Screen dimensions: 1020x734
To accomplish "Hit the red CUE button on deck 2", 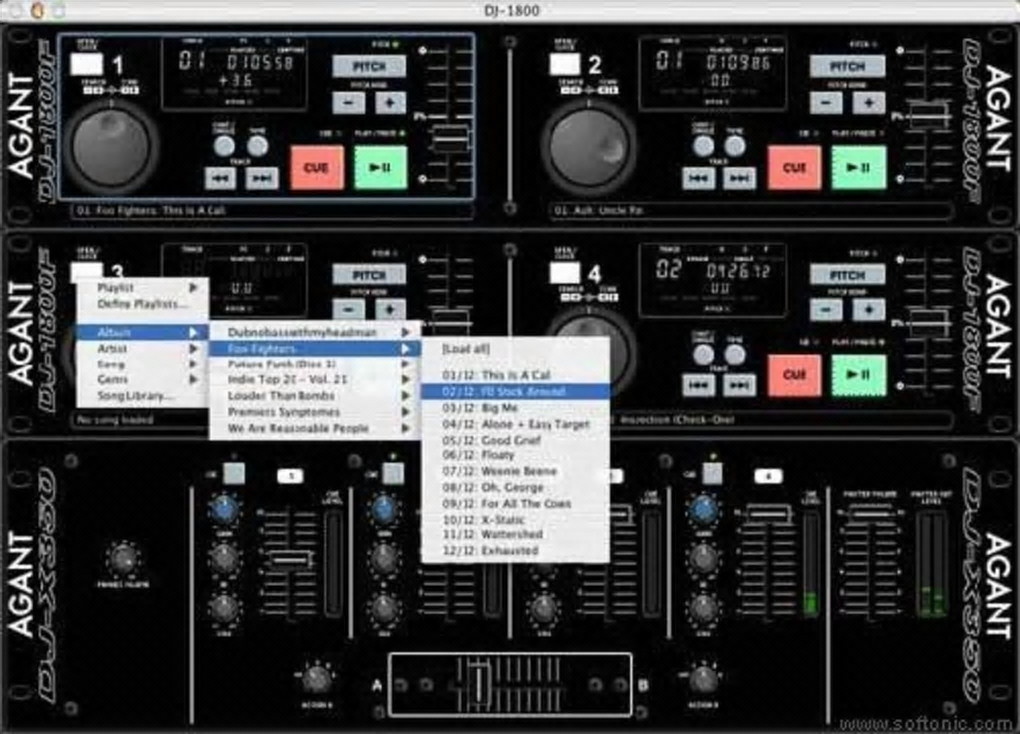I will pyautogui.click(x=794, y=167).
